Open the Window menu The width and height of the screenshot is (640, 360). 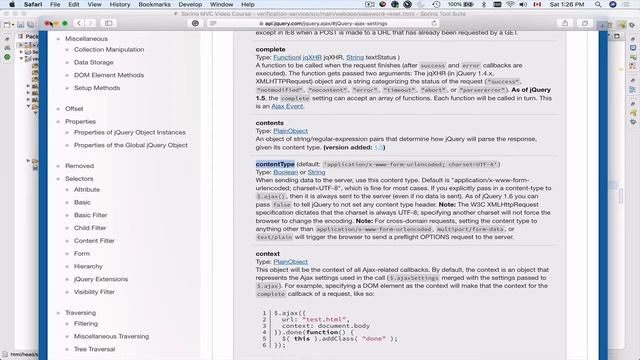coord(221,4)
